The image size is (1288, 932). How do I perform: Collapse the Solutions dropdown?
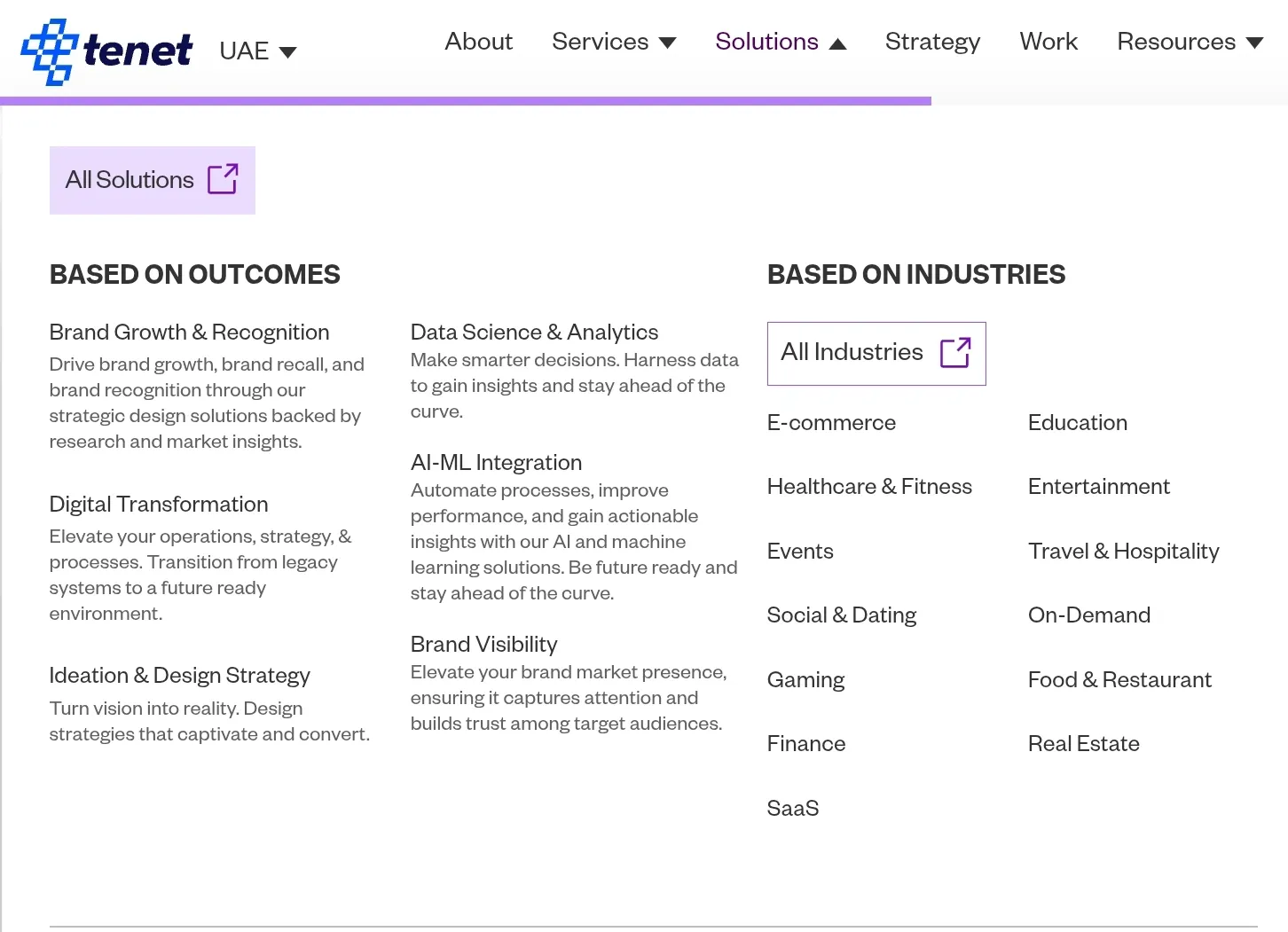tap(780, 42)
